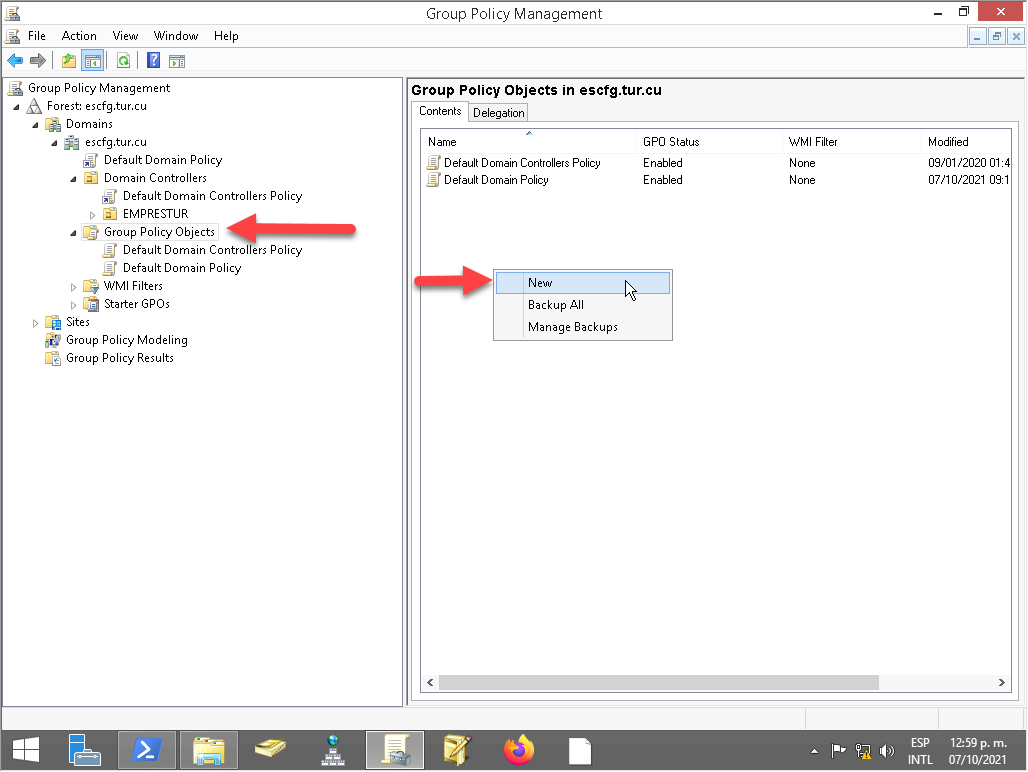Open the View menu
The height and width of the screenshot is (772, 1028).
click(x=125, y=36)
